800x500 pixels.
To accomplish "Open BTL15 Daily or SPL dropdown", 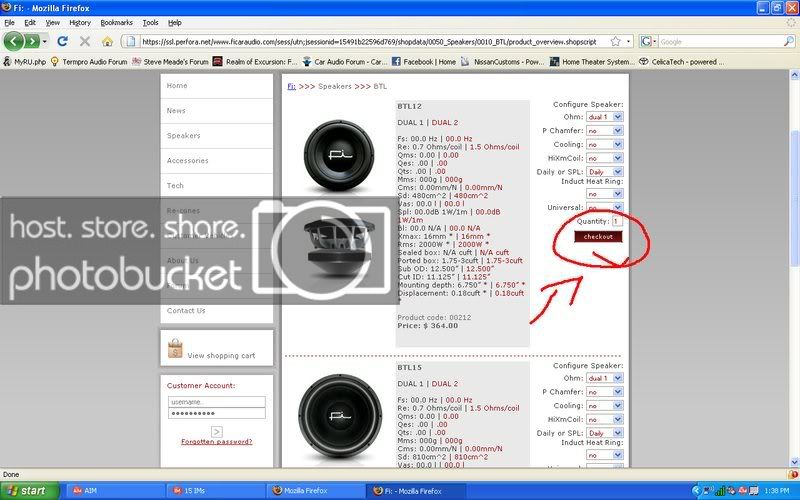I will [605, 433].
